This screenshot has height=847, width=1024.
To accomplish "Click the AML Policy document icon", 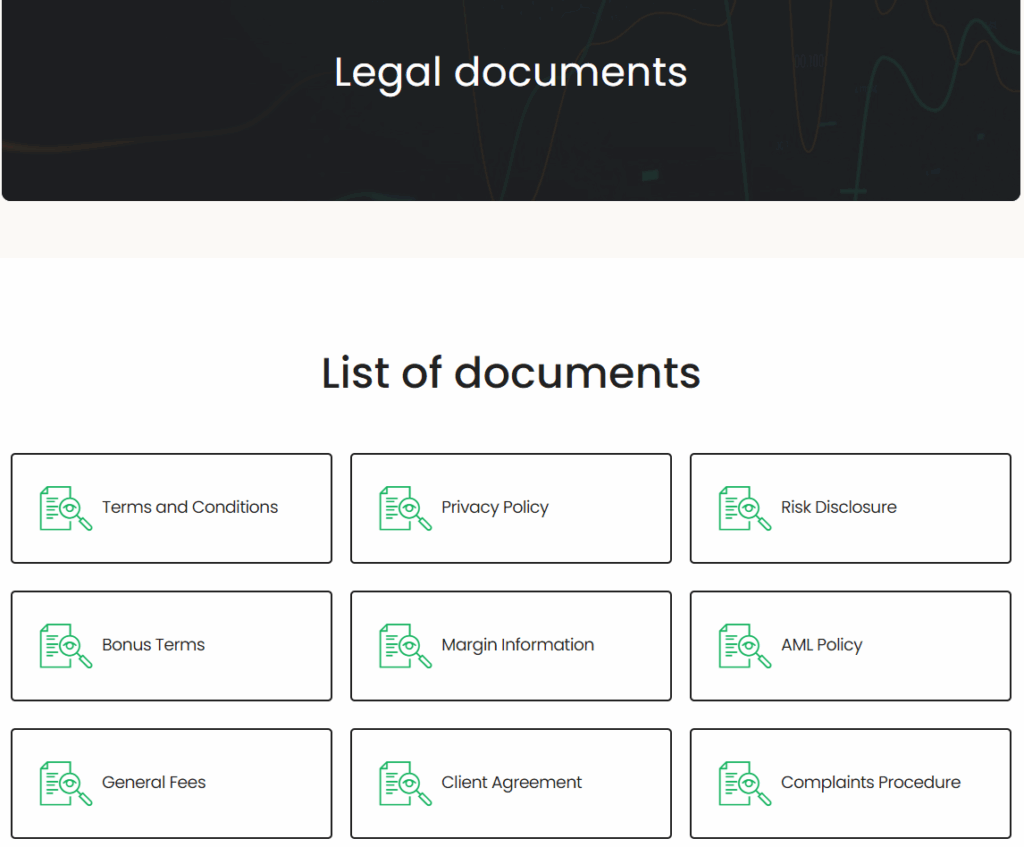I will (x=745, y=646).
